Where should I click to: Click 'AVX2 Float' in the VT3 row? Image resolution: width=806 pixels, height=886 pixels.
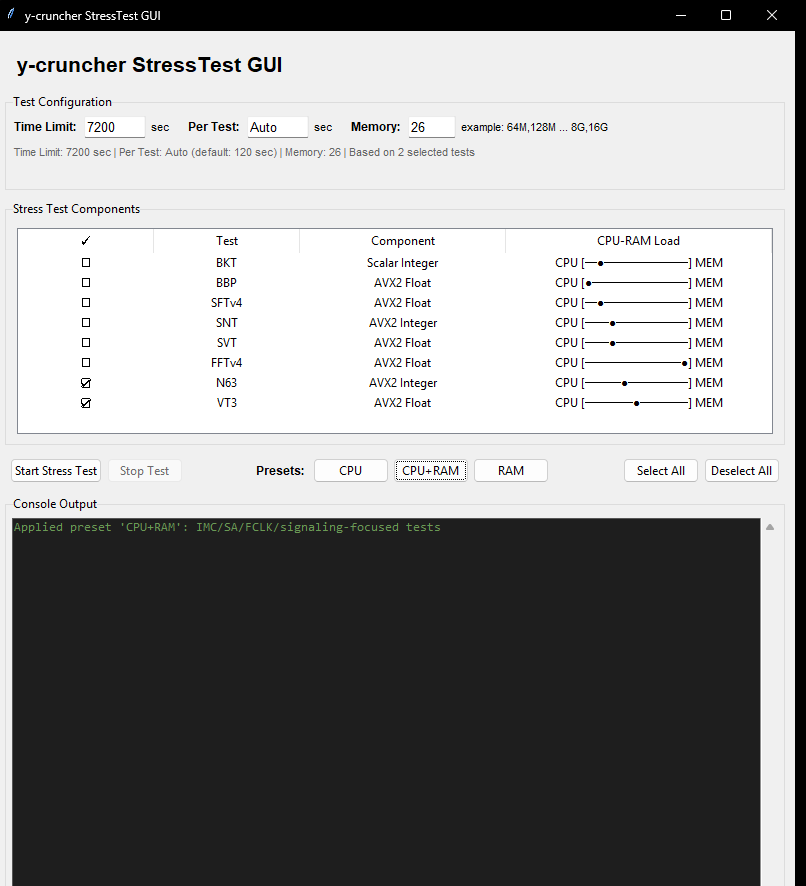(402, 403)
